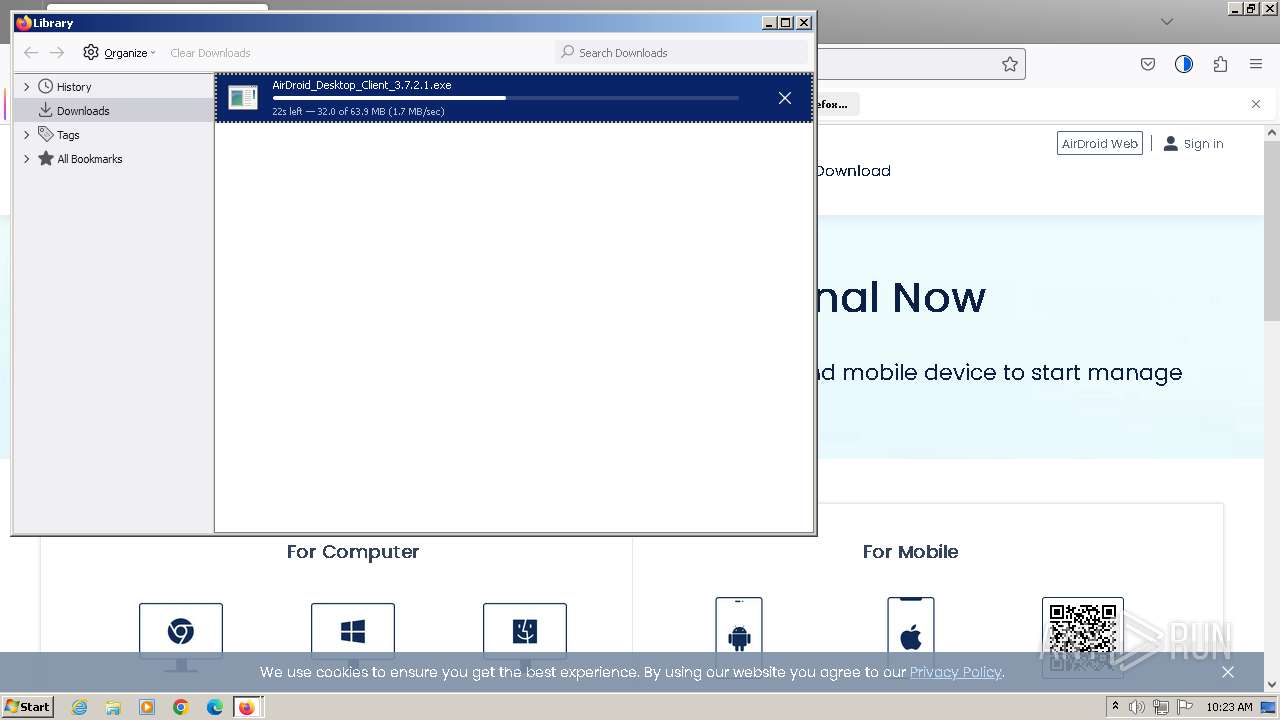Show hidden system tray icons

(x=1116, y=707)
